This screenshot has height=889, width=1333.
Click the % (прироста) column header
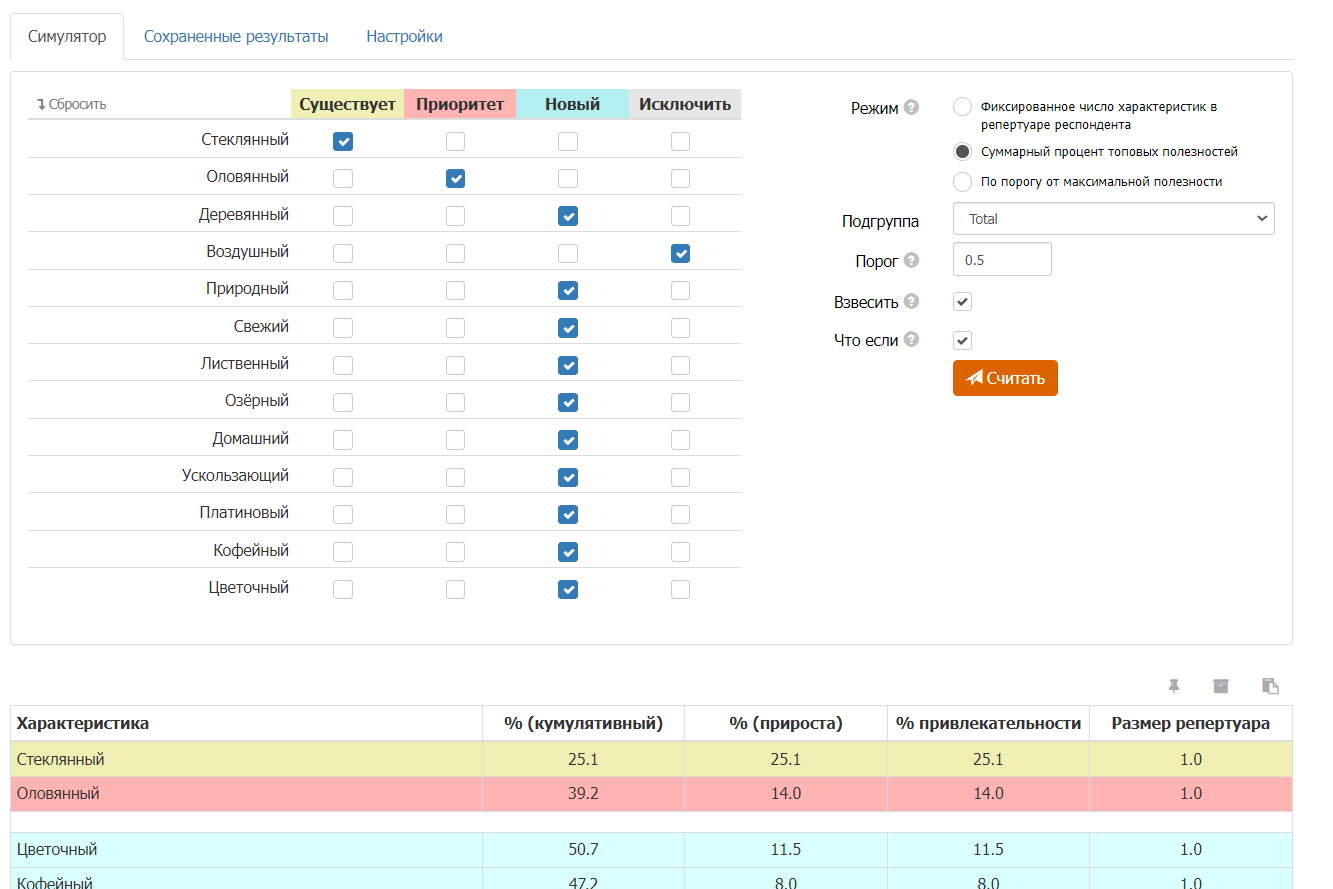(786, 723)
